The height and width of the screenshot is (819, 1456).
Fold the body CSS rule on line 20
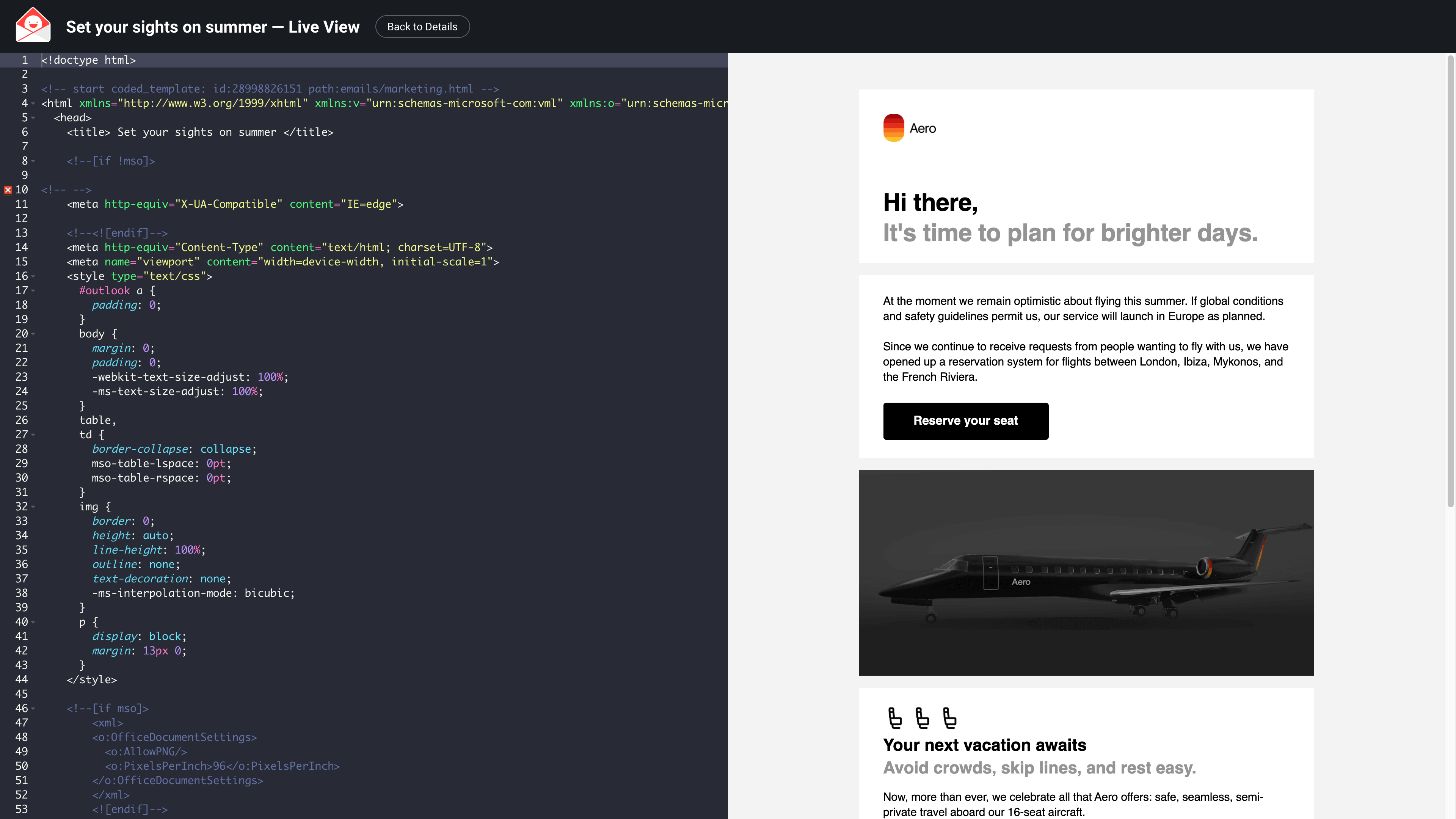pyautogui.click(x=33, y=334)
